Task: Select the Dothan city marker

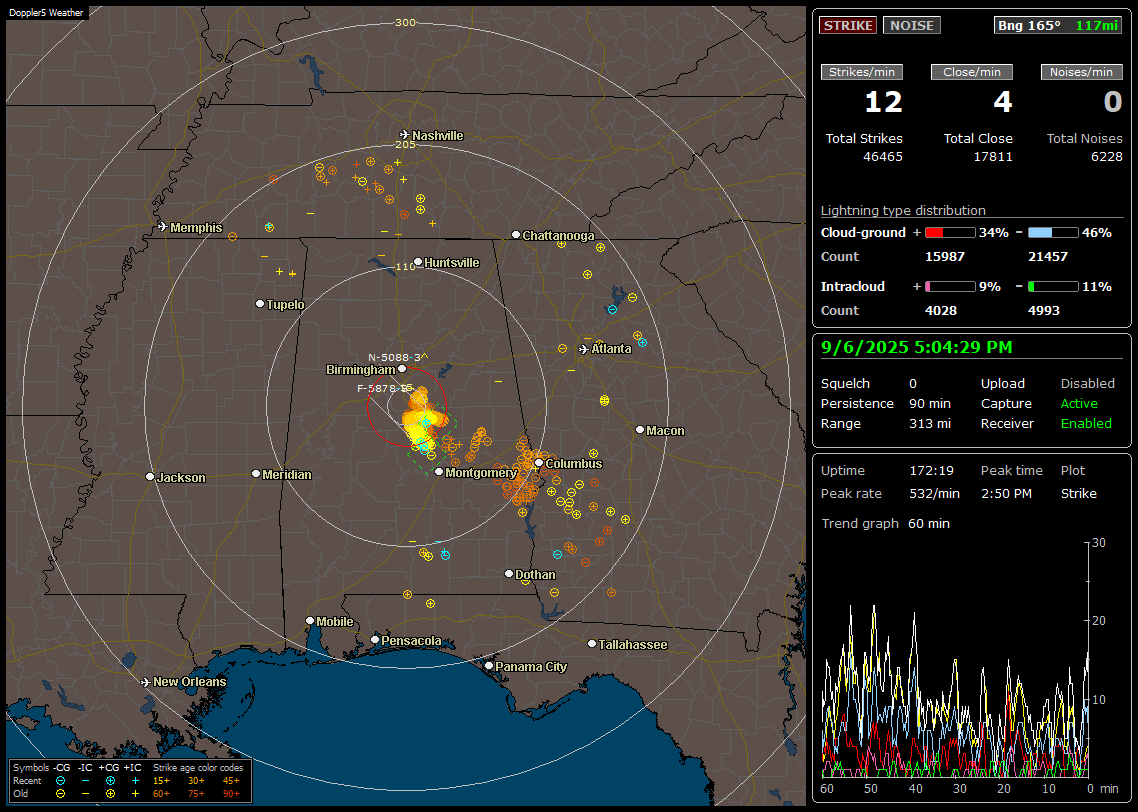Action: pos(509,573)
